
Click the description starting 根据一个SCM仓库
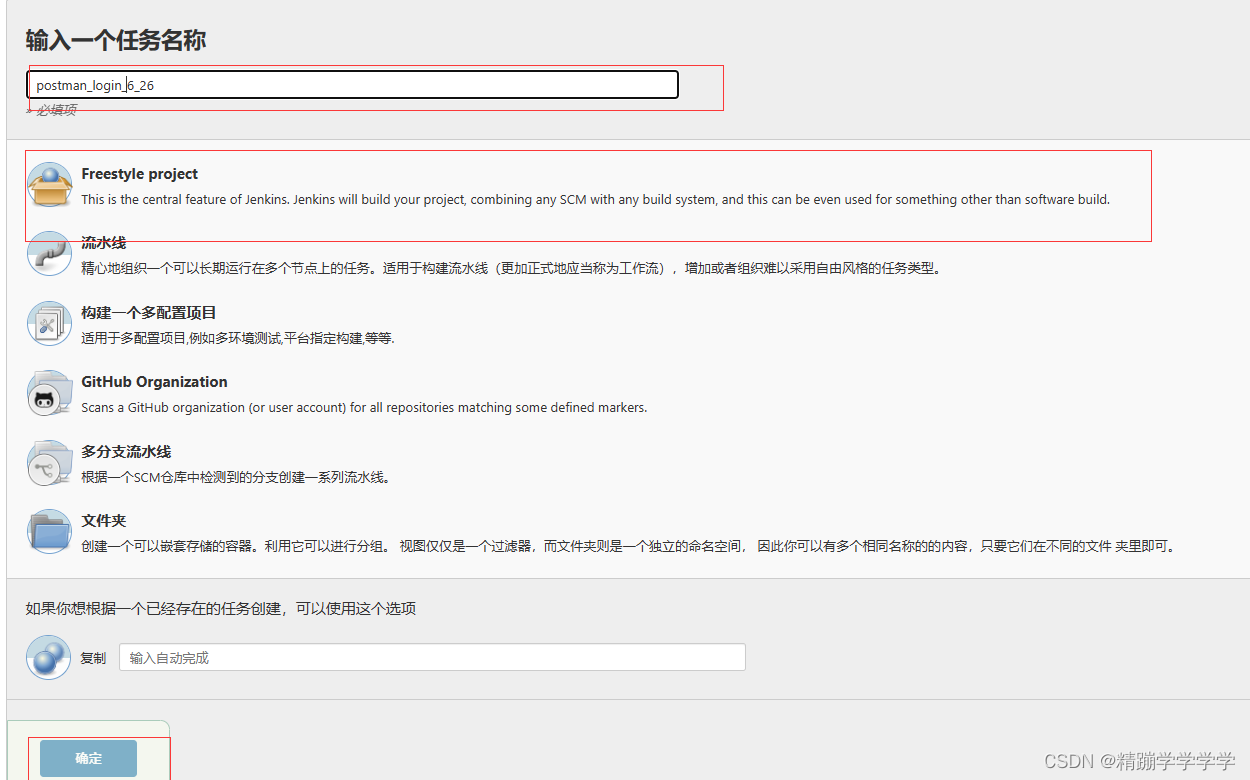click(x=235, y=477)
